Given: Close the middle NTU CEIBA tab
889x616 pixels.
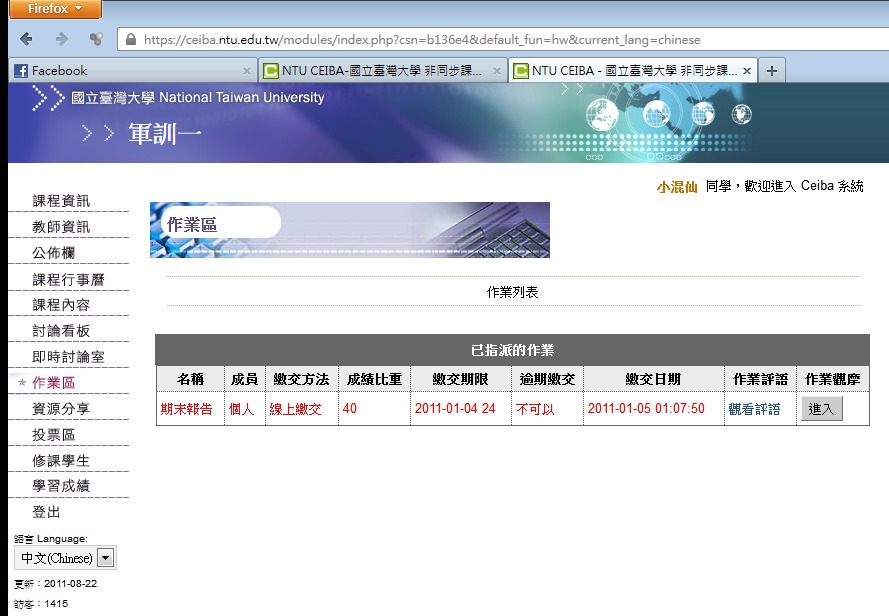Looking at the screenshot, I should (x=497, y=71).
